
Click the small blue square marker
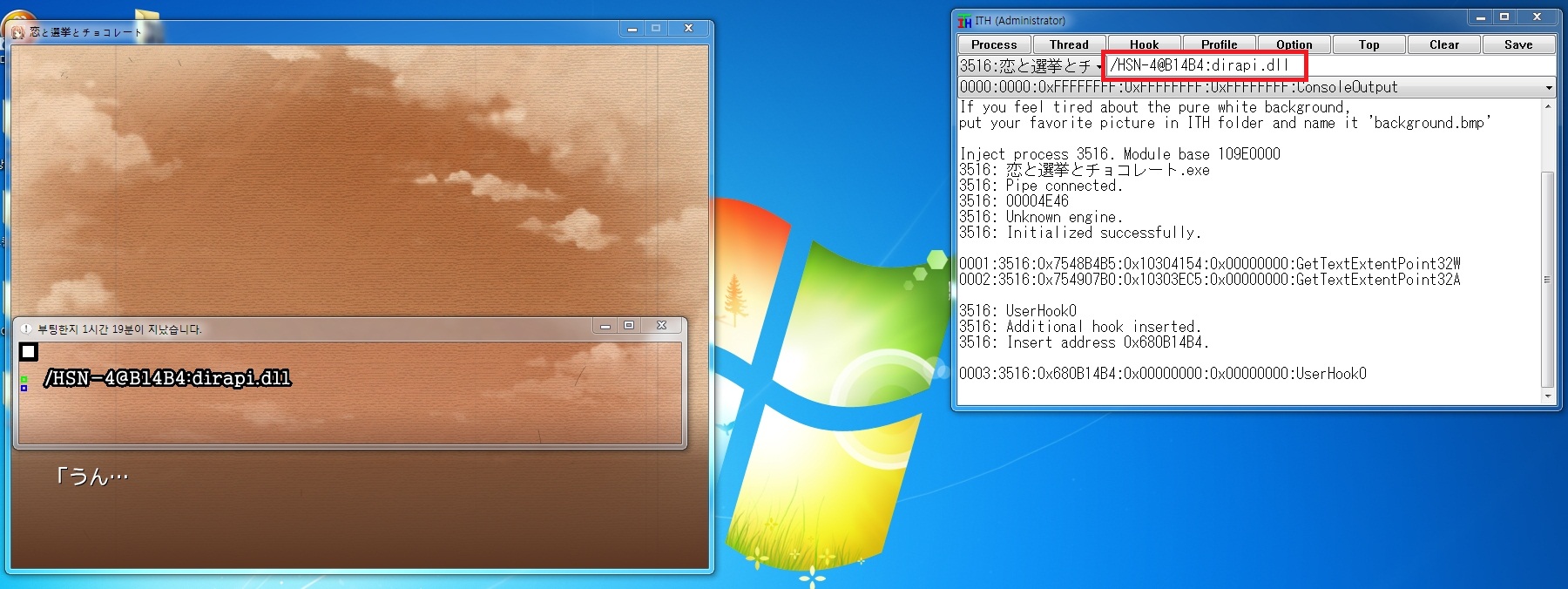pyautogui.click(x=24, y=388)
